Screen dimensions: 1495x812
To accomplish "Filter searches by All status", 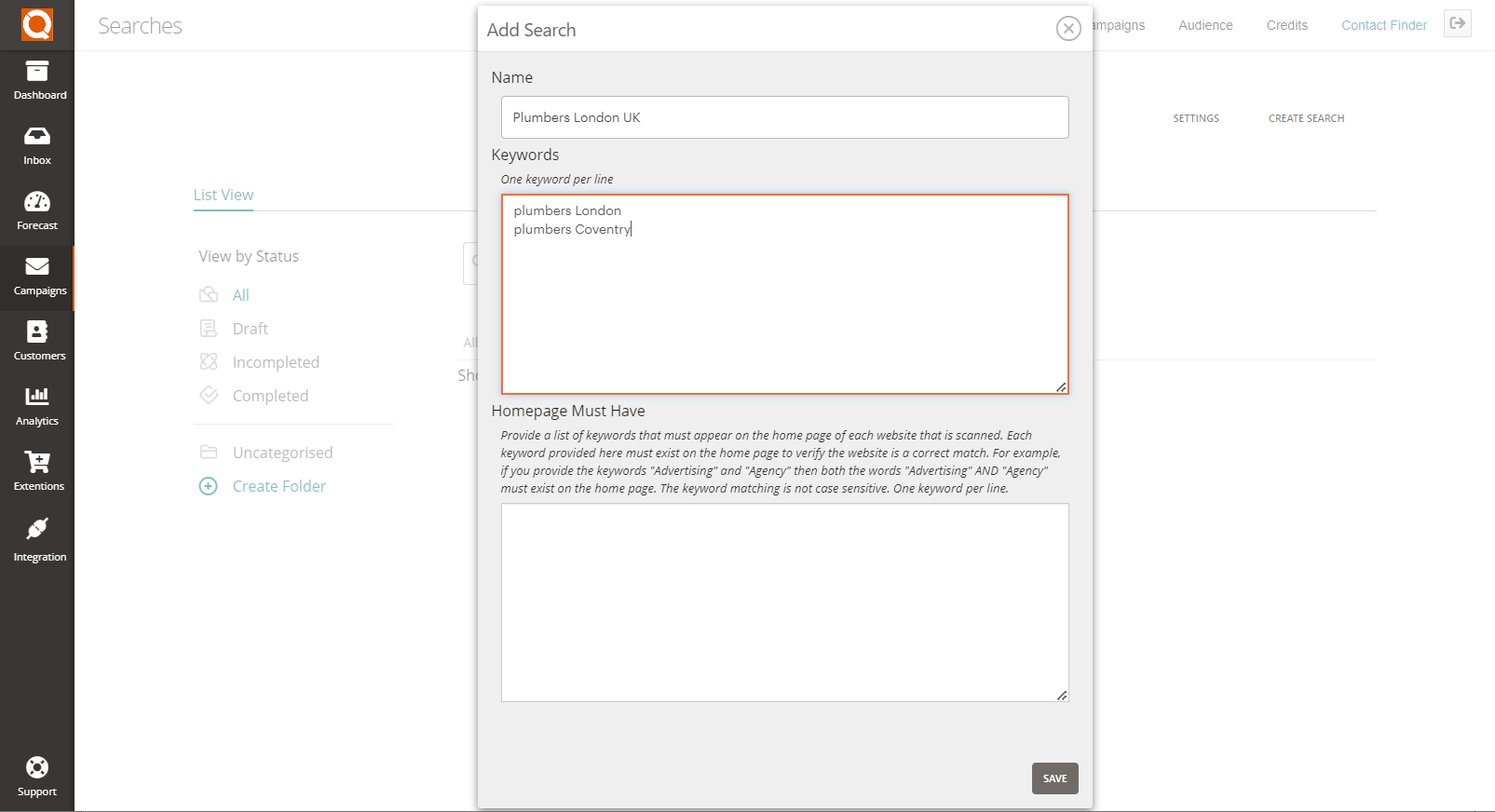I will pyautogui.click(x=241, y=295).
